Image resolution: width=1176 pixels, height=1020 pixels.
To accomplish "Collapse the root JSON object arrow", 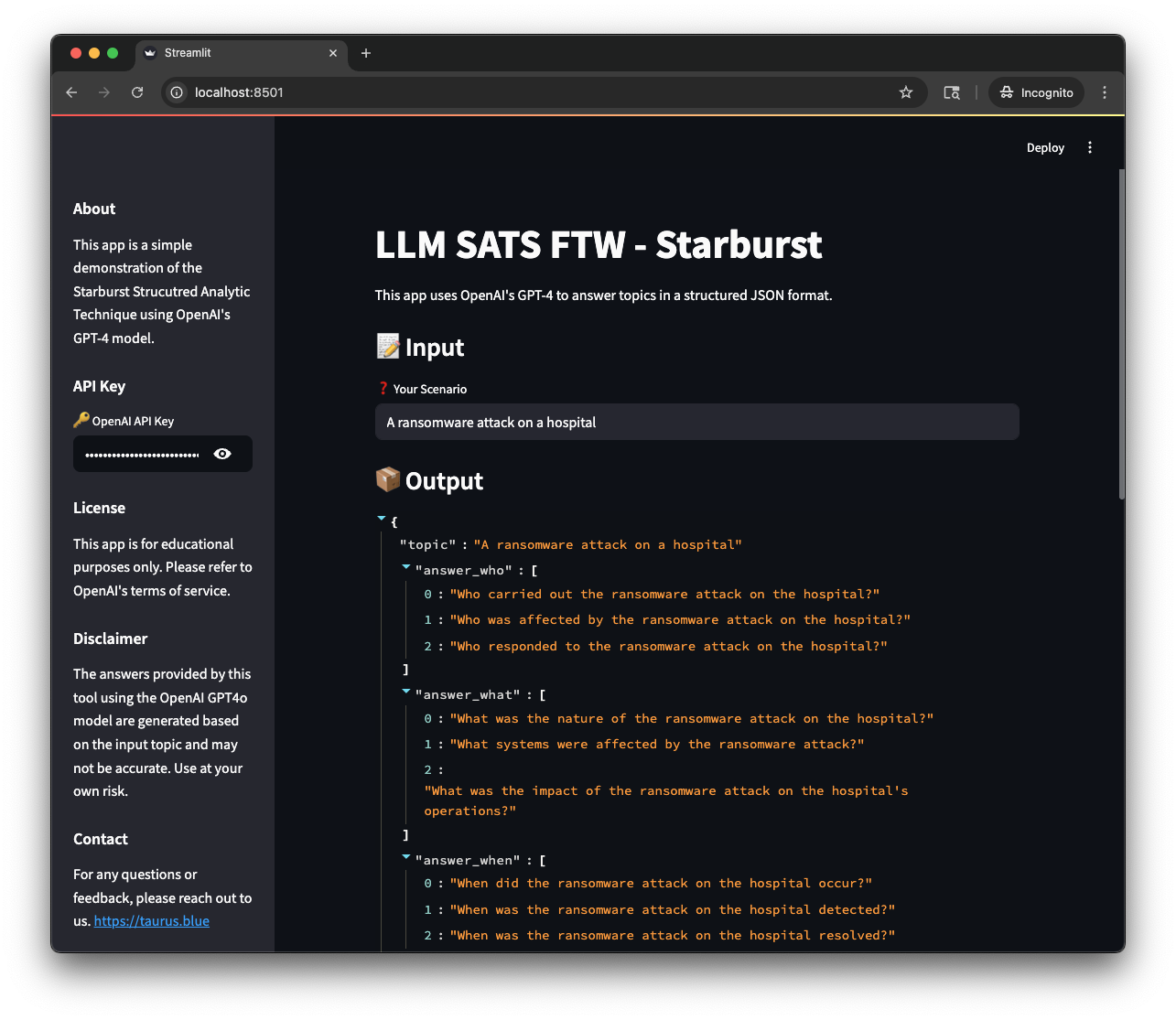I will (382, 519).
